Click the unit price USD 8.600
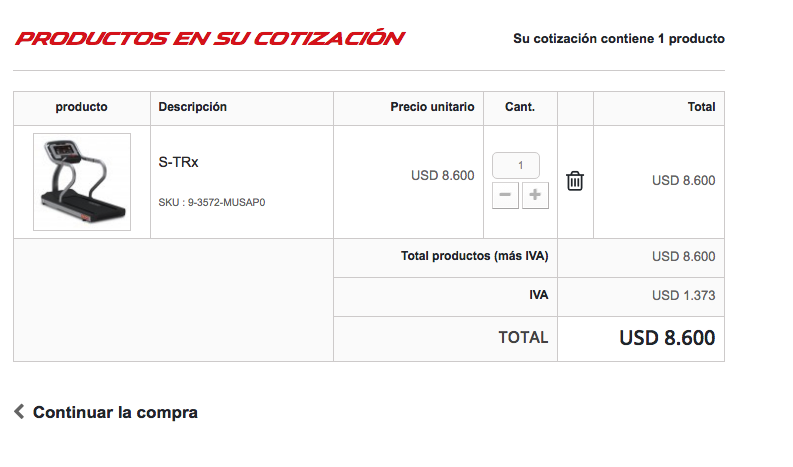Image resolution: width=793 pixels, height=467 pixels. (x=443, y=176)
